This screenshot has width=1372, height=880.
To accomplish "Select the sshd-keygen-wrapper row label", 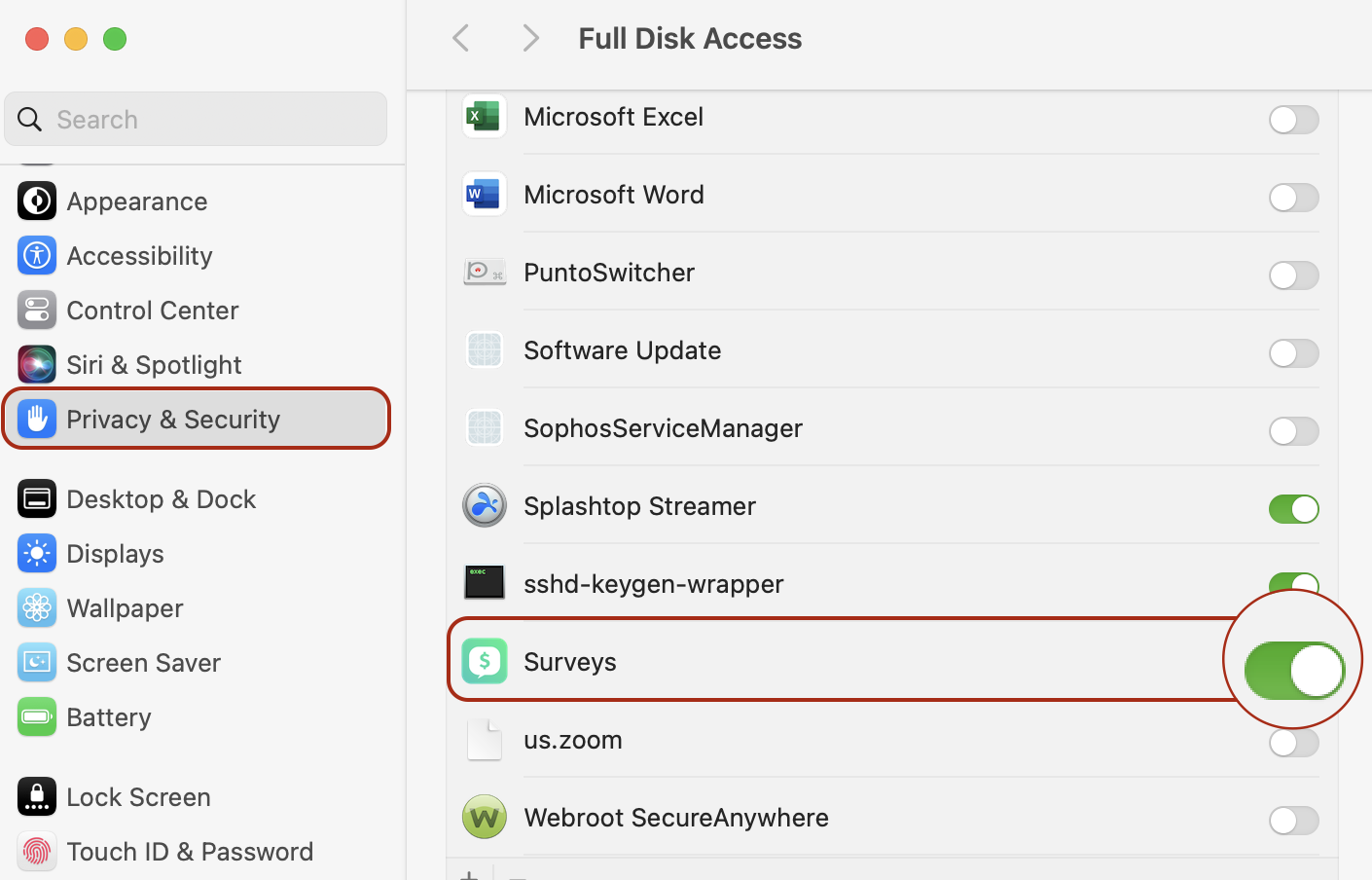I will (x=654, y=584).
